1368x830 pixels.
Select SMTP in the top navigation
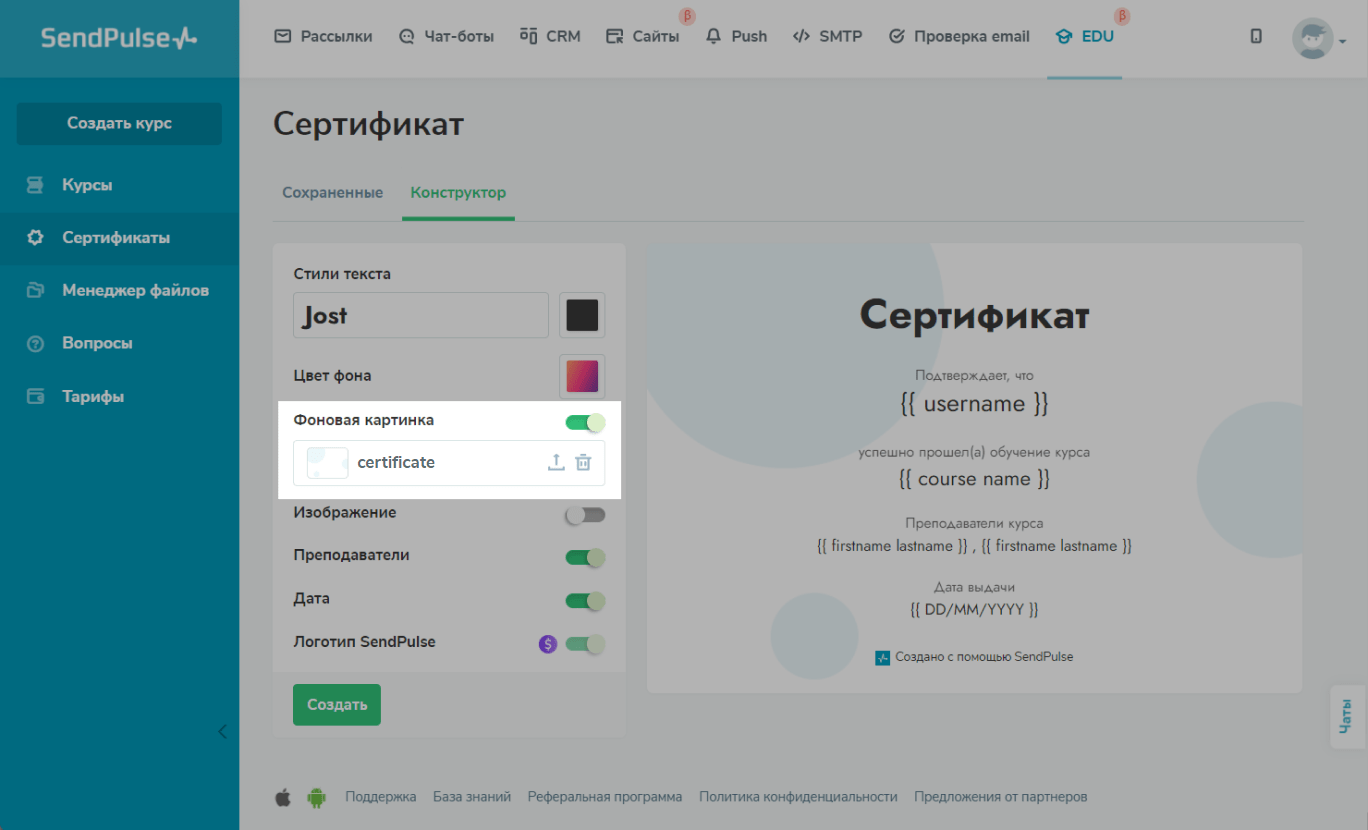827,37
